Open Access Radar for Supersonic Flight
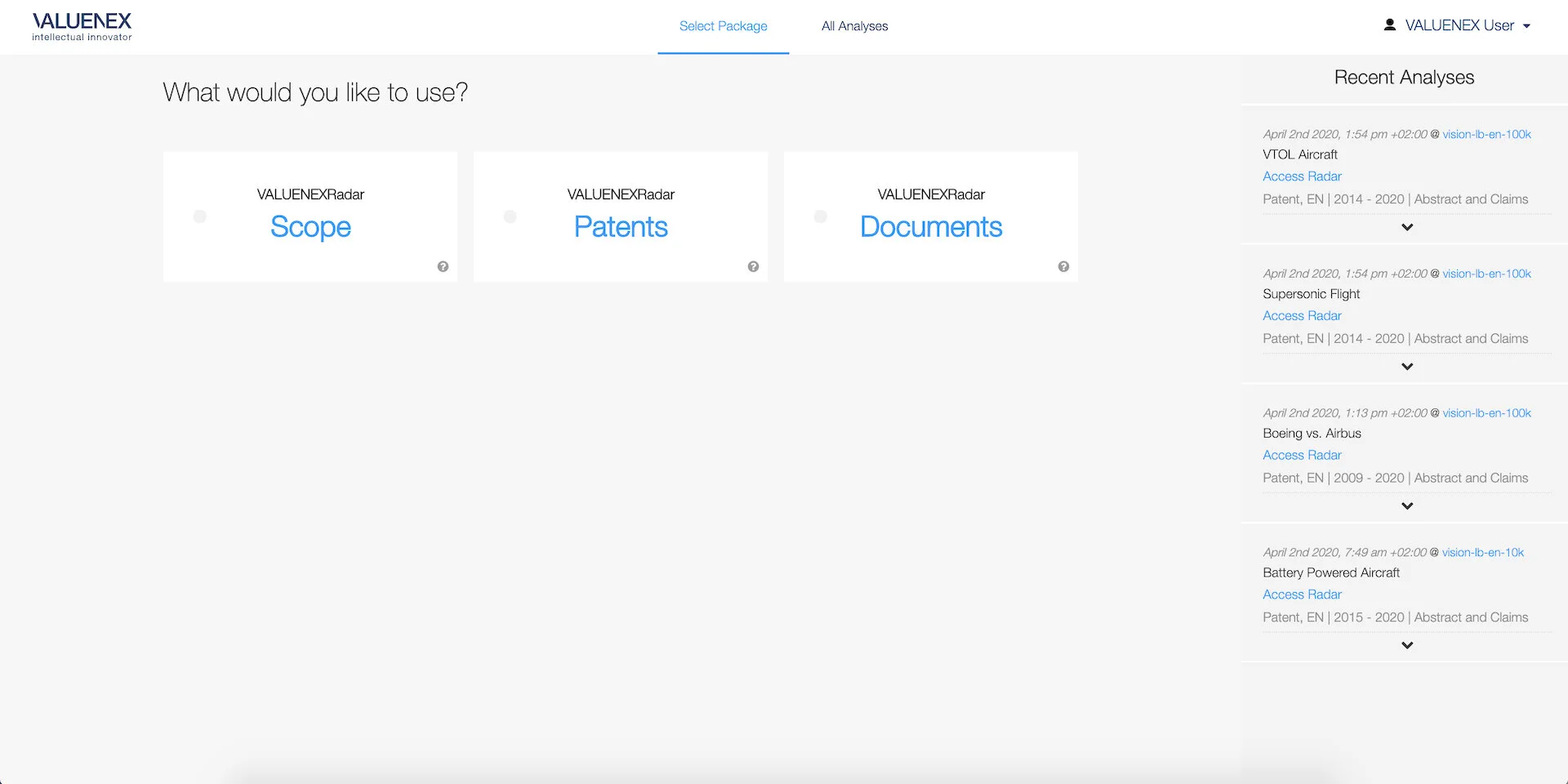The image size is (1568, 784). [1302, 315]
